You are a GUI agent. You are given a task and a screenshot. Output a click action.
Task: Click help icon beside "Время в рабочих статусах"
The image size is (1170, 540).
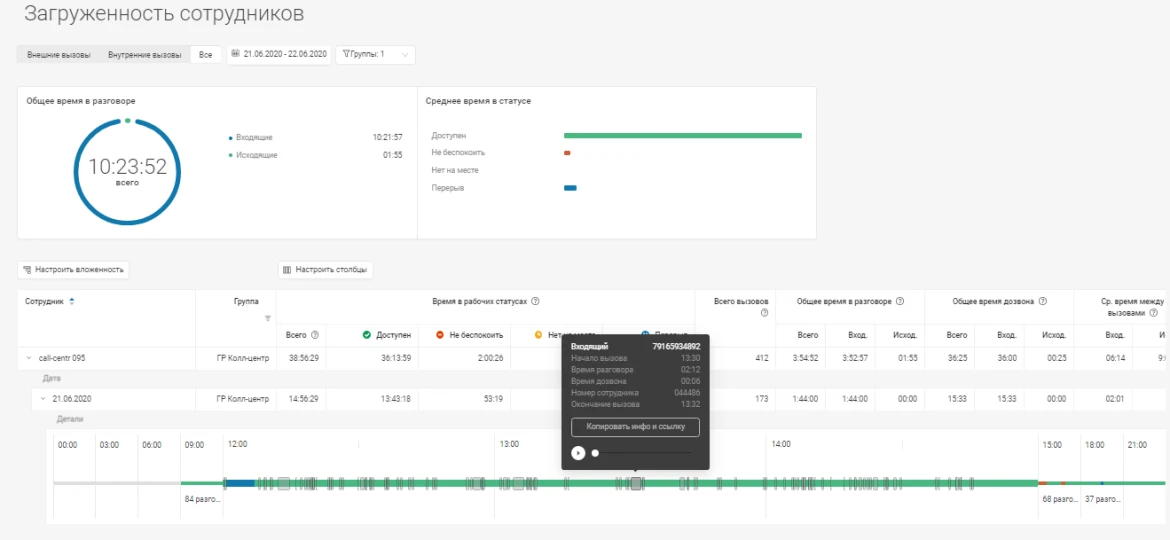[535, 301]
